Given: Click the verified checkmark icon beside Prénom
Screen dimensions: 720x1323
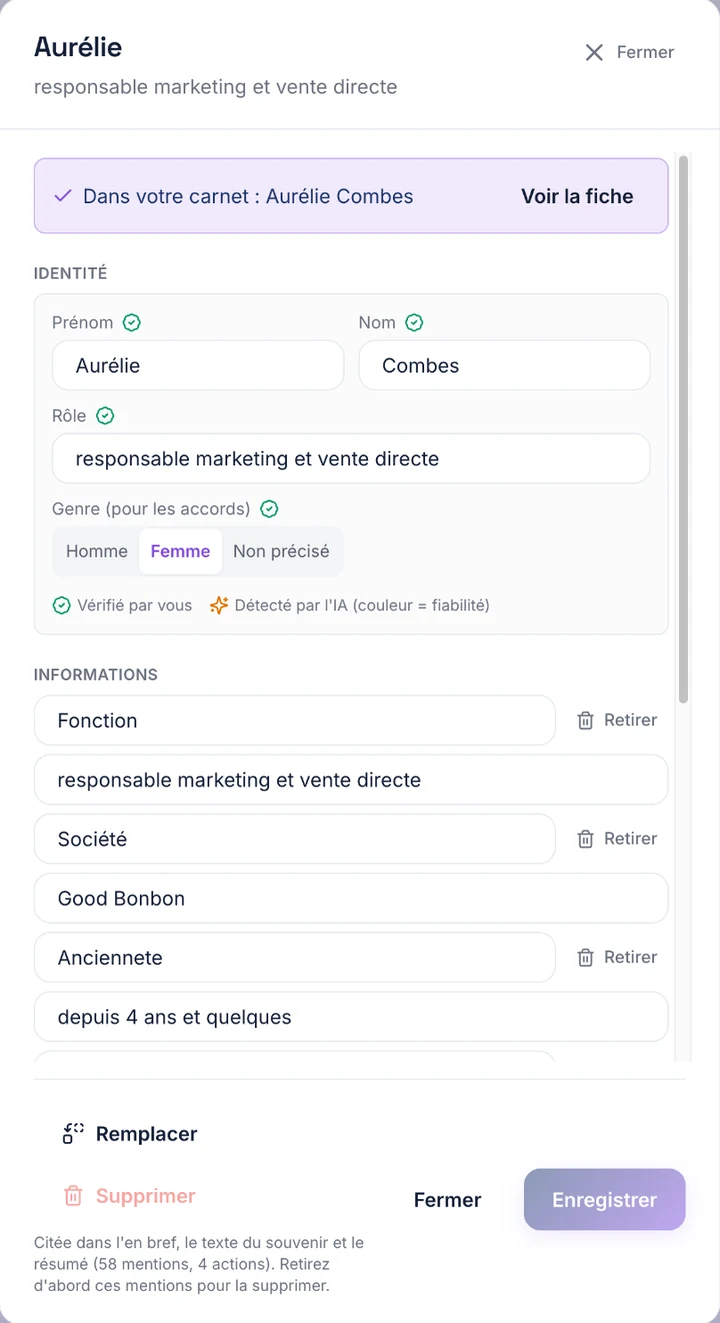Looking at the screenshot, I should click(x=131, y=322).
